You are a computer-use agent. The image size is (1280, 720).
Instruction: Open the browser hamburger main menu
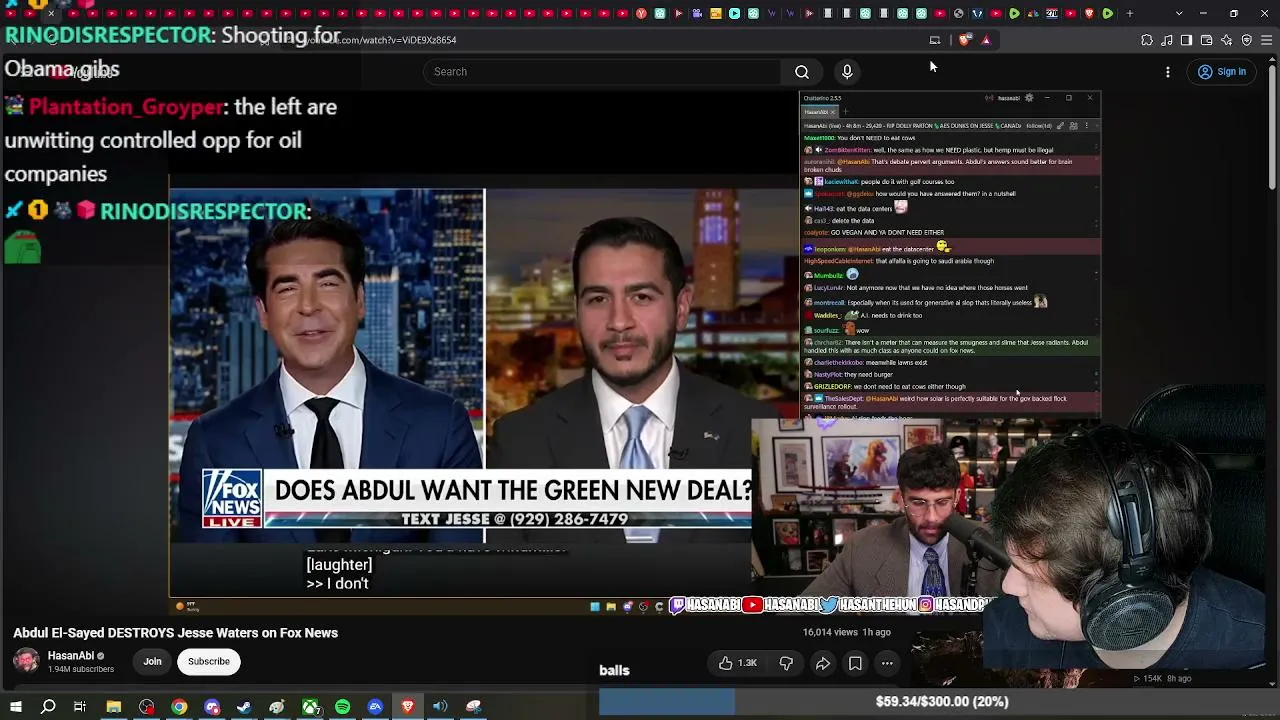pyautogui.click(x=1267, y=40)
